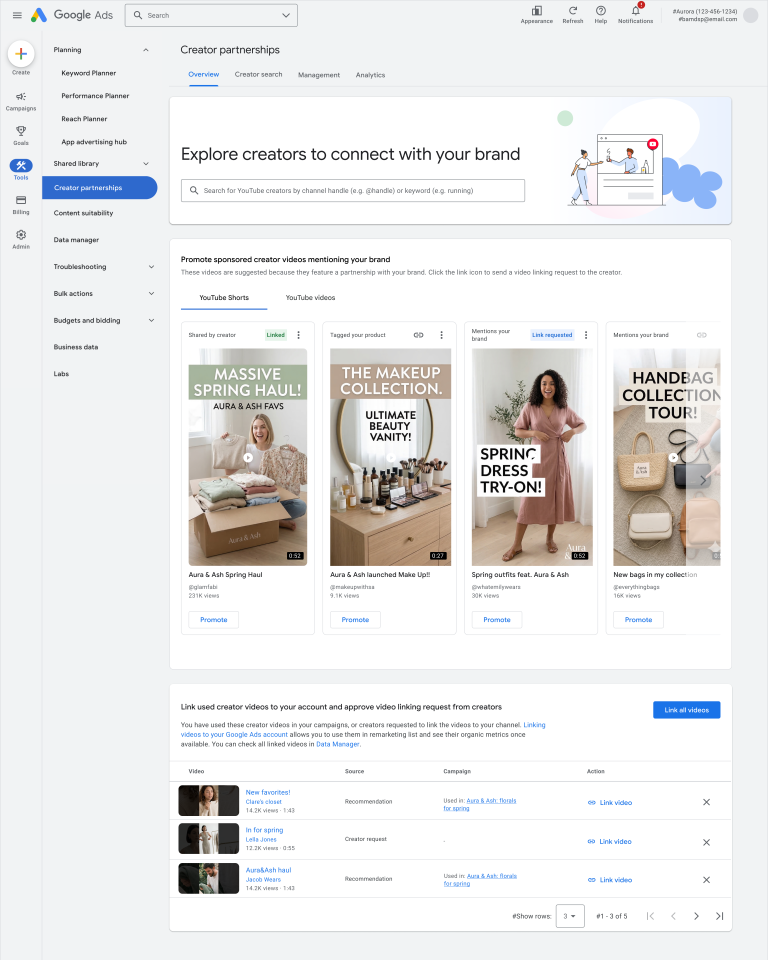Click link icon on Tagged your product card
This screenshot has height=960, width=768.
(x=418, y=335)
